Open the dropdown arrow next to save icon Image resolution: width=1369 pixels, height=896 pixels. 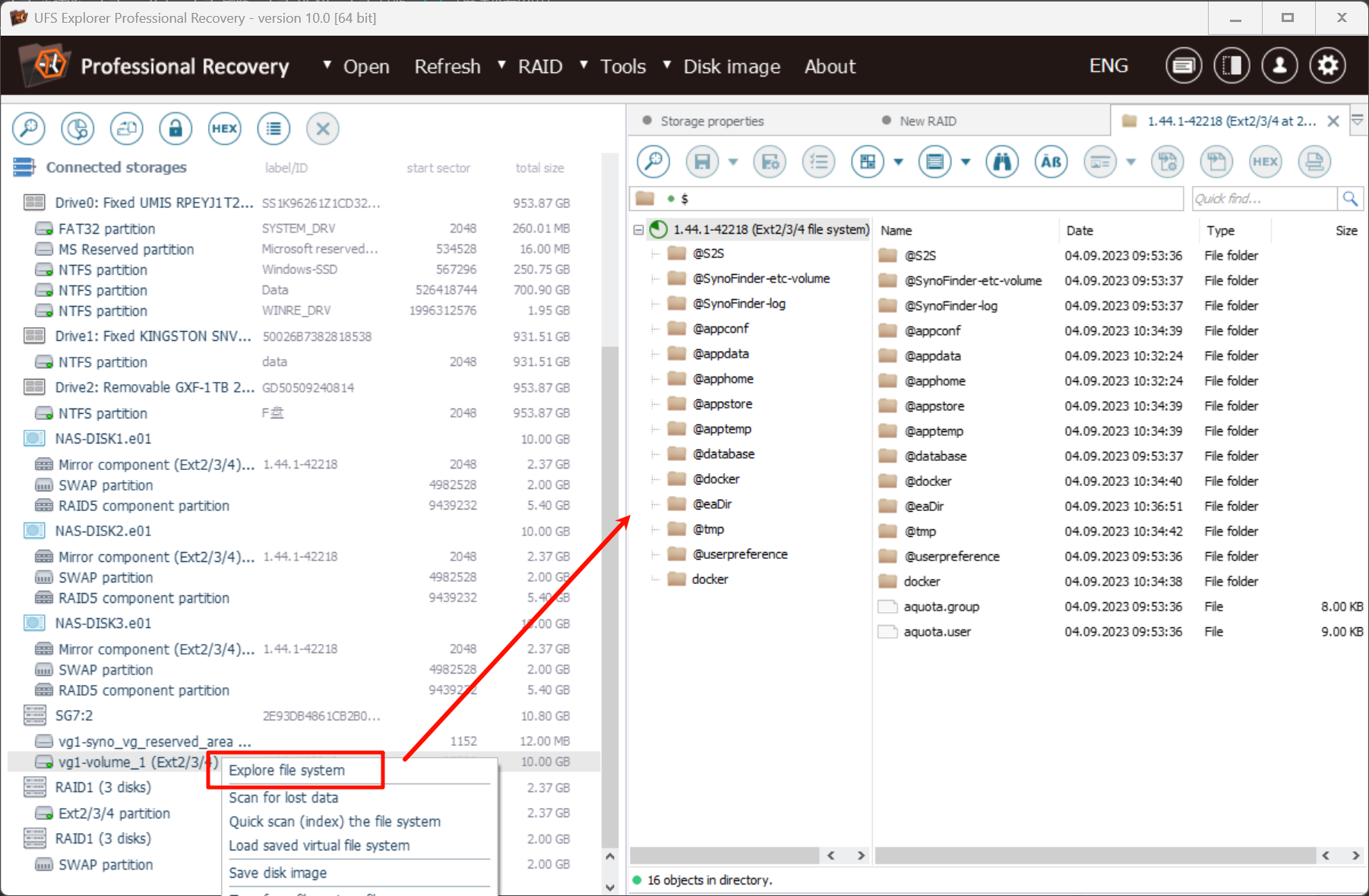click(x=733, y=162)
